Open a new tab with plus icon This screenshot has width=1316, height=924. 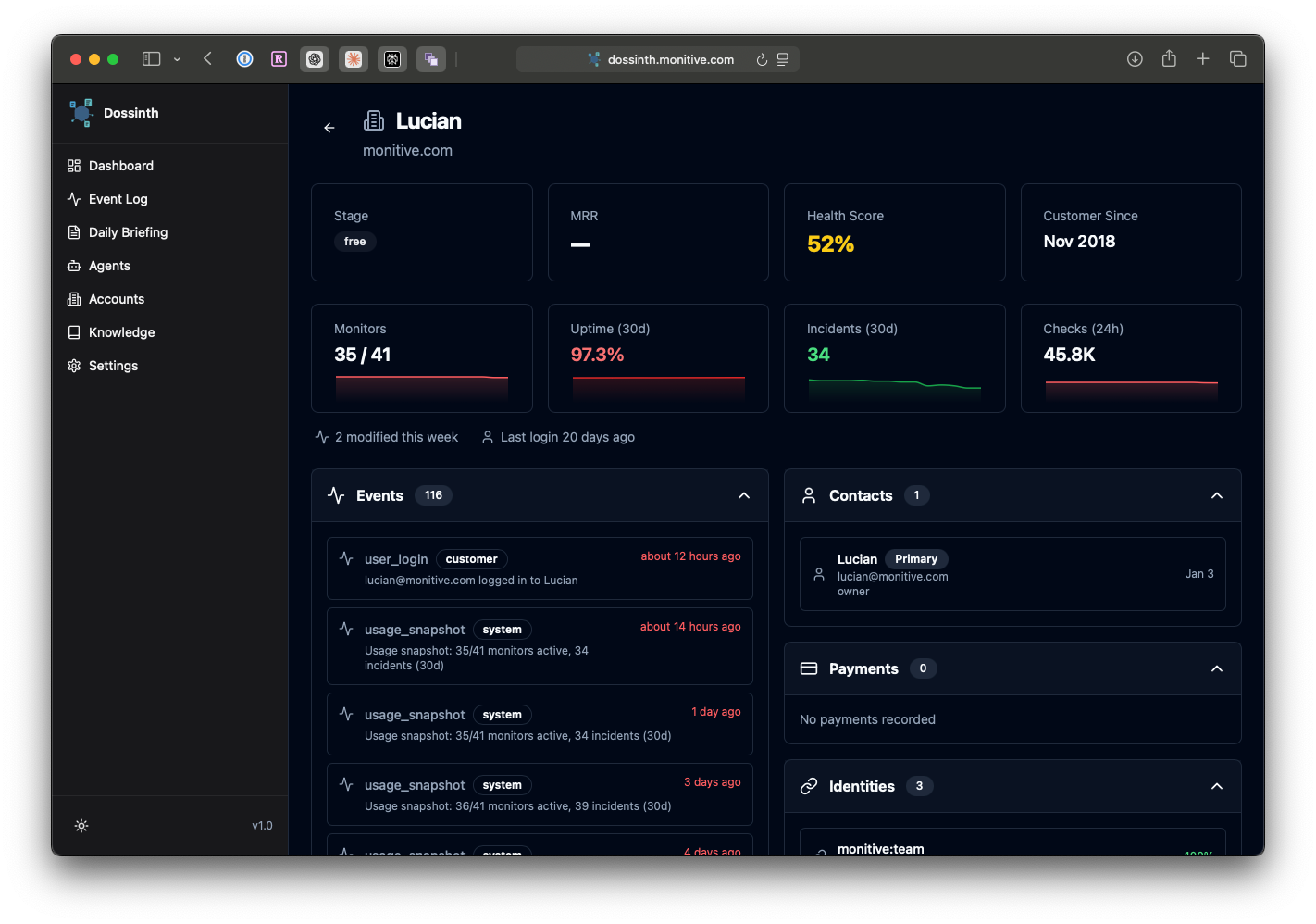1202,59
